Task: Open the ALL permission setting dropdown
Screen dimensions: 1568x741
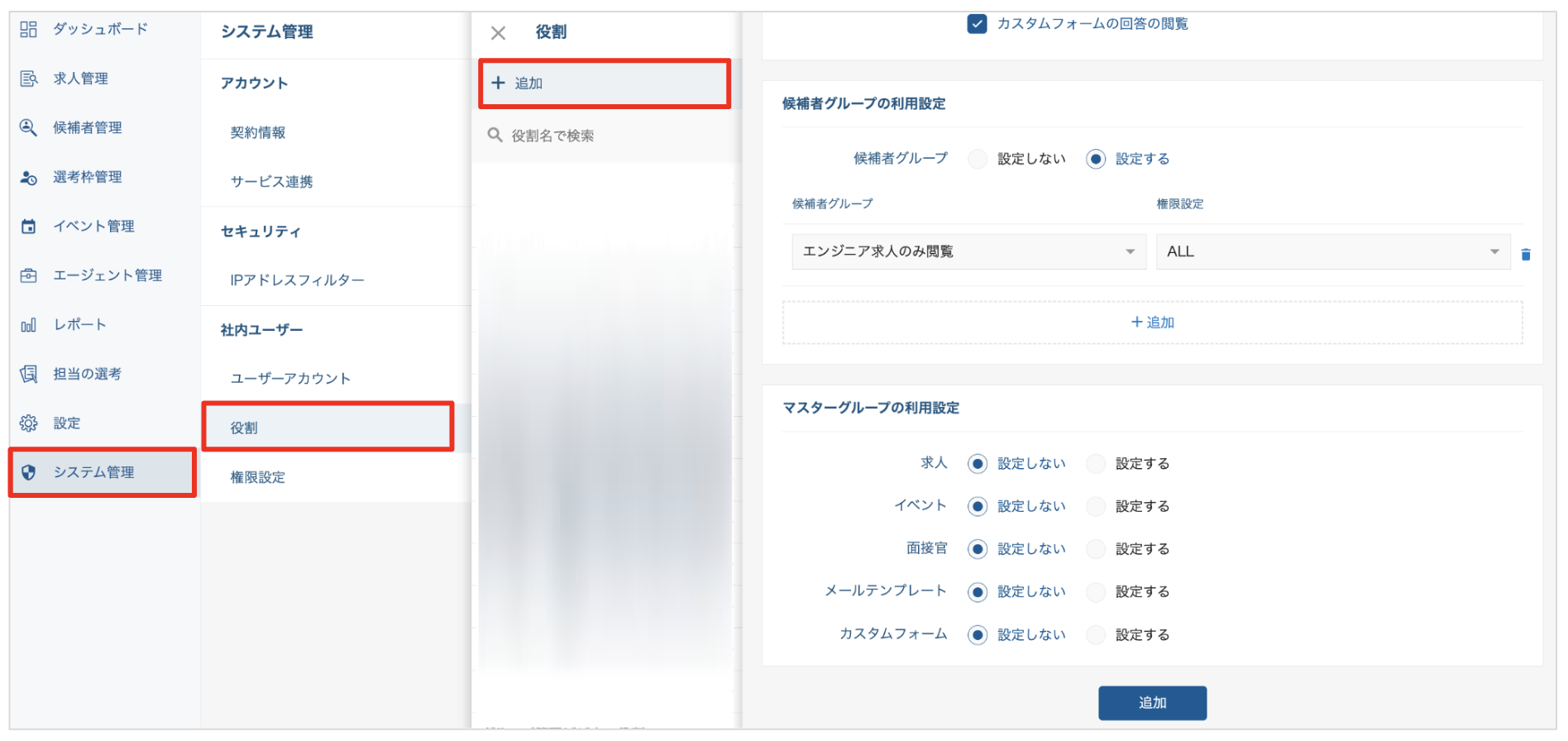Action: click(x=1331, y=252)
